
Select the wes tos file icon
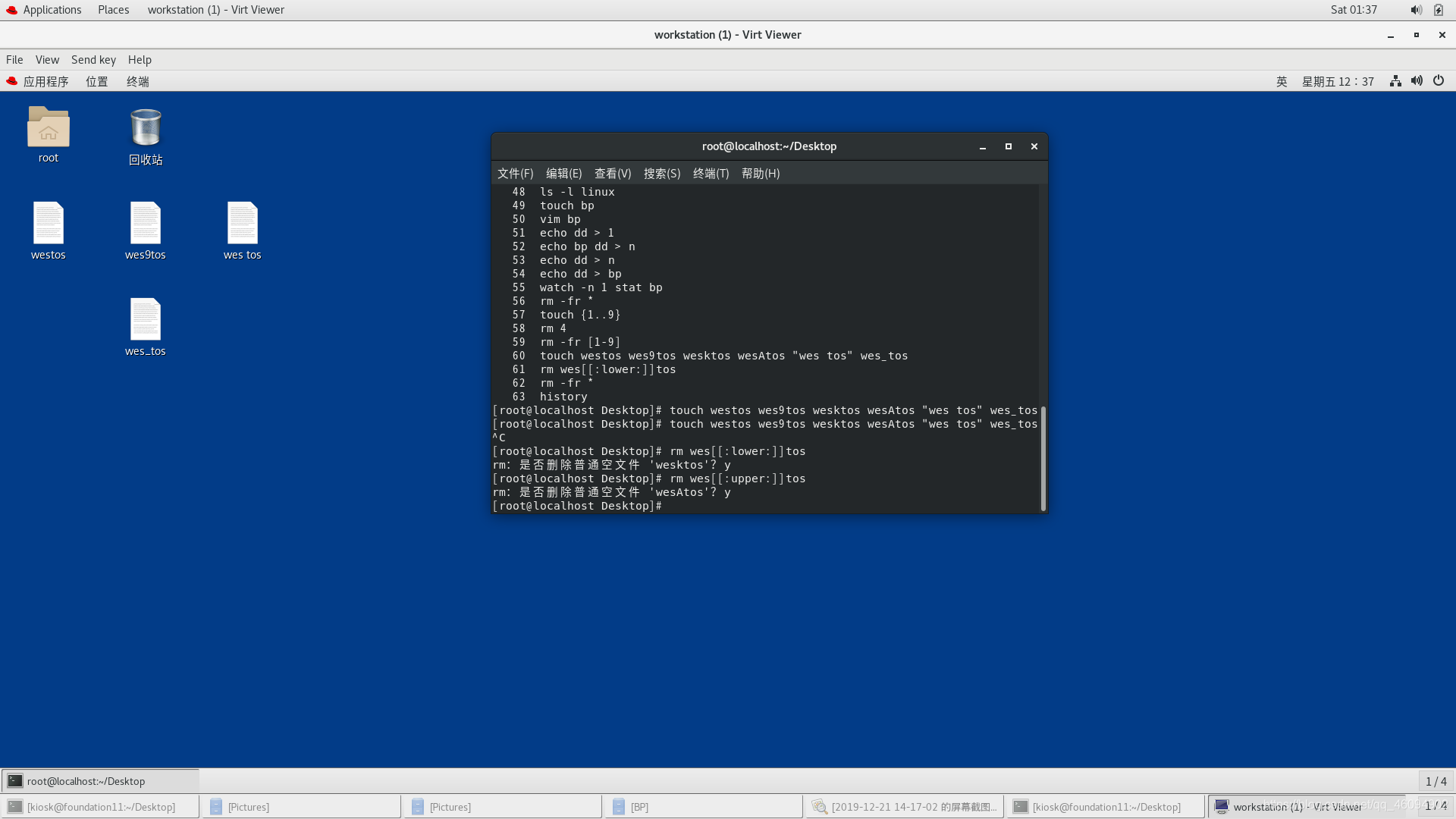[x=243, y=224]
